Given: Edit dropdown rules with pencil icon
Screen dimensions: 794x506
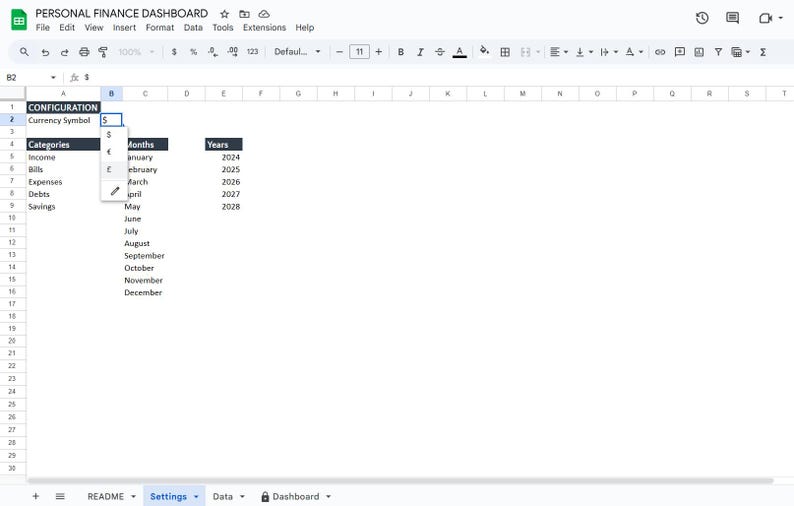Looking at the screenshot, I should (115, 191).
